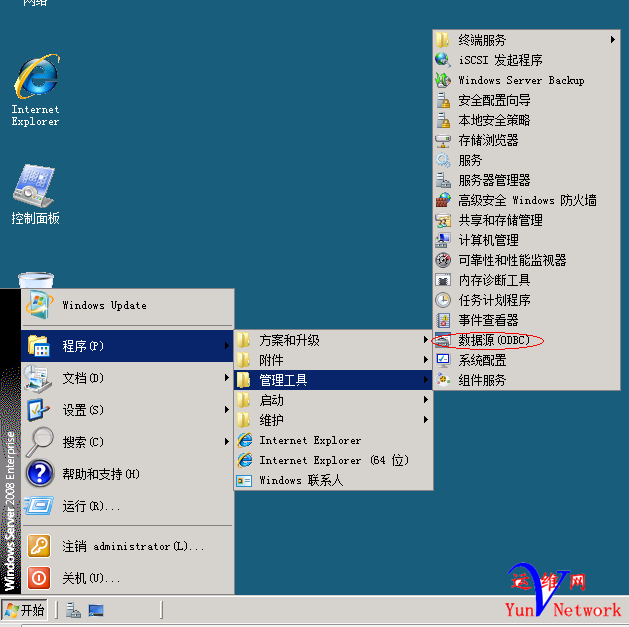Click 帮助和支持(H) label text
This screenshot has width=629, height=627.
pyautogui.click(x=101, y=474)
